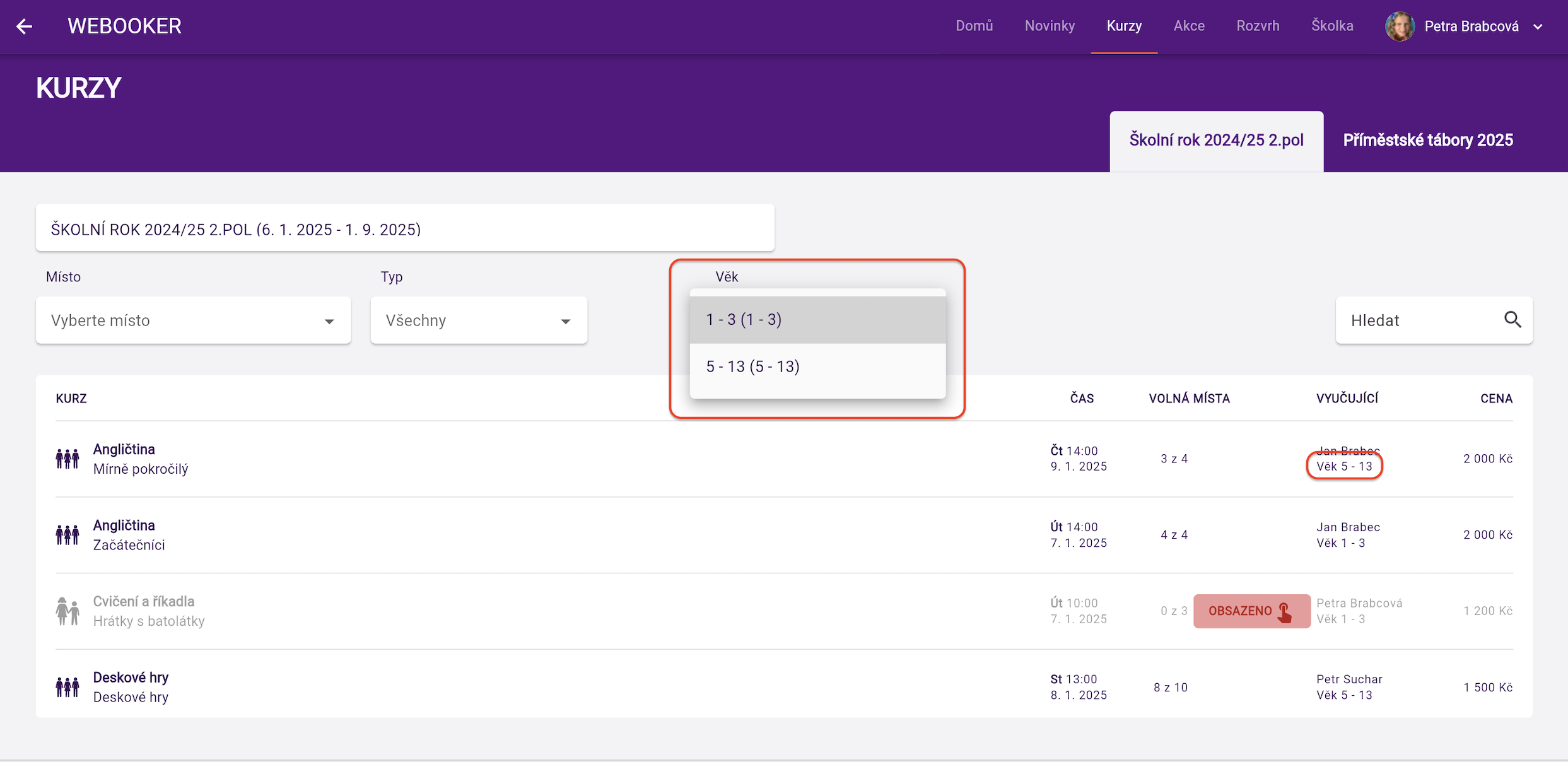Expand the Typ Všechny dropdown
Viewport: 1568px width, 762px height.
pyautogui.click(x=479, y=320)
